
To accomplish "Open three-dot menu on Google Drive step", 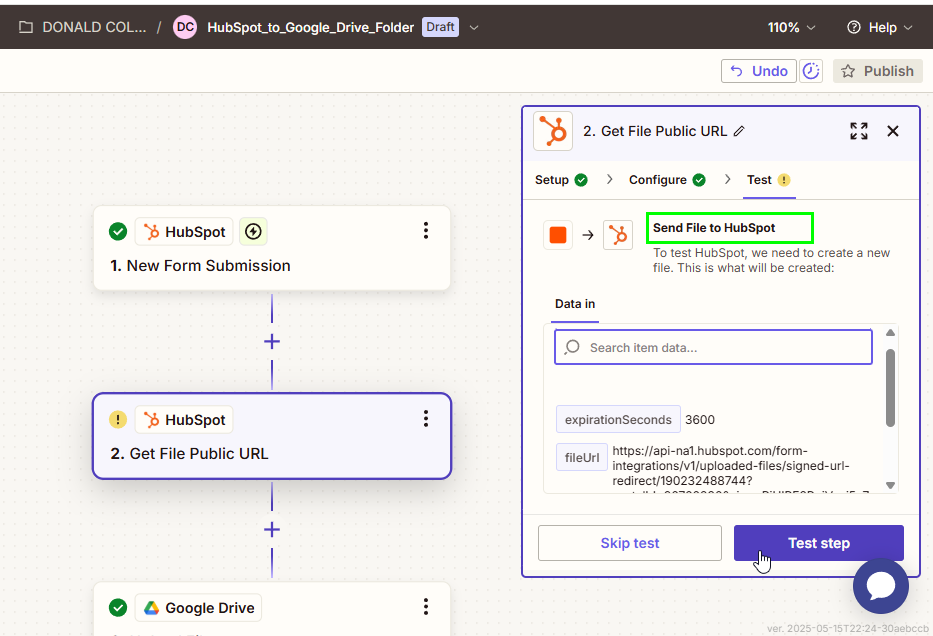I will 425,607.
